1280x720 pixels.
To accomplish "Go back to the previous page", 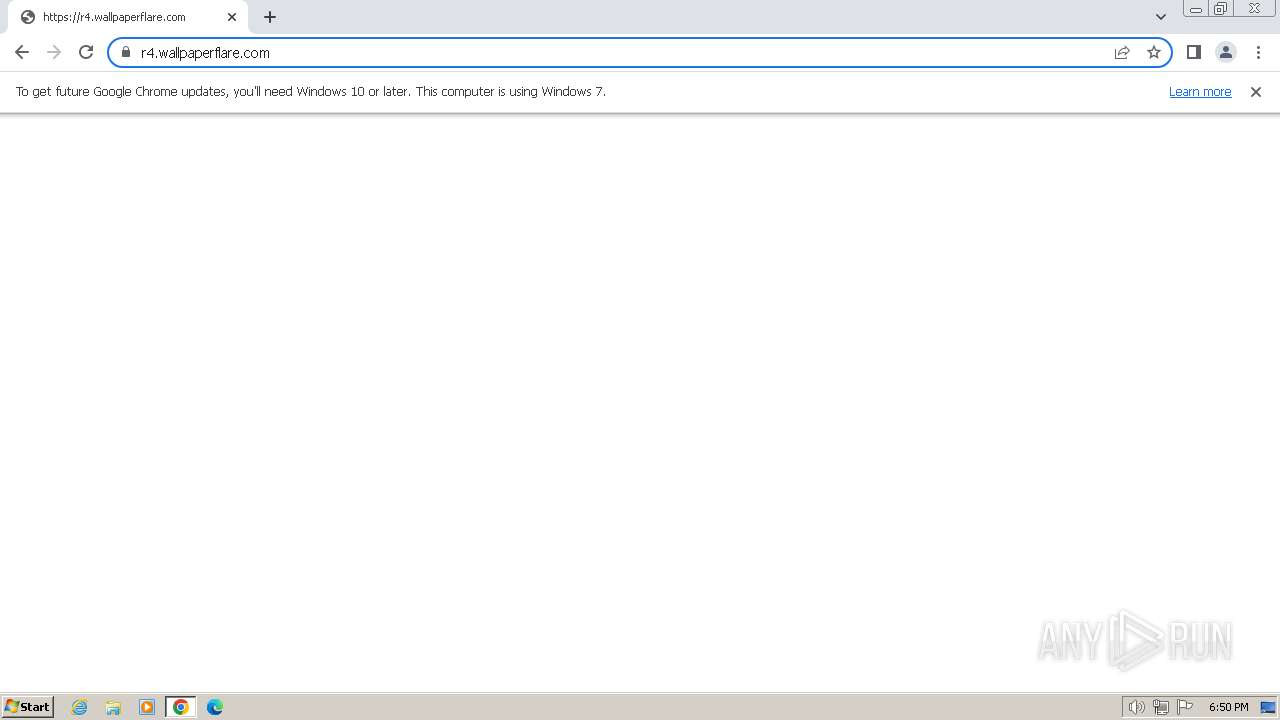I will coord(22,52).
